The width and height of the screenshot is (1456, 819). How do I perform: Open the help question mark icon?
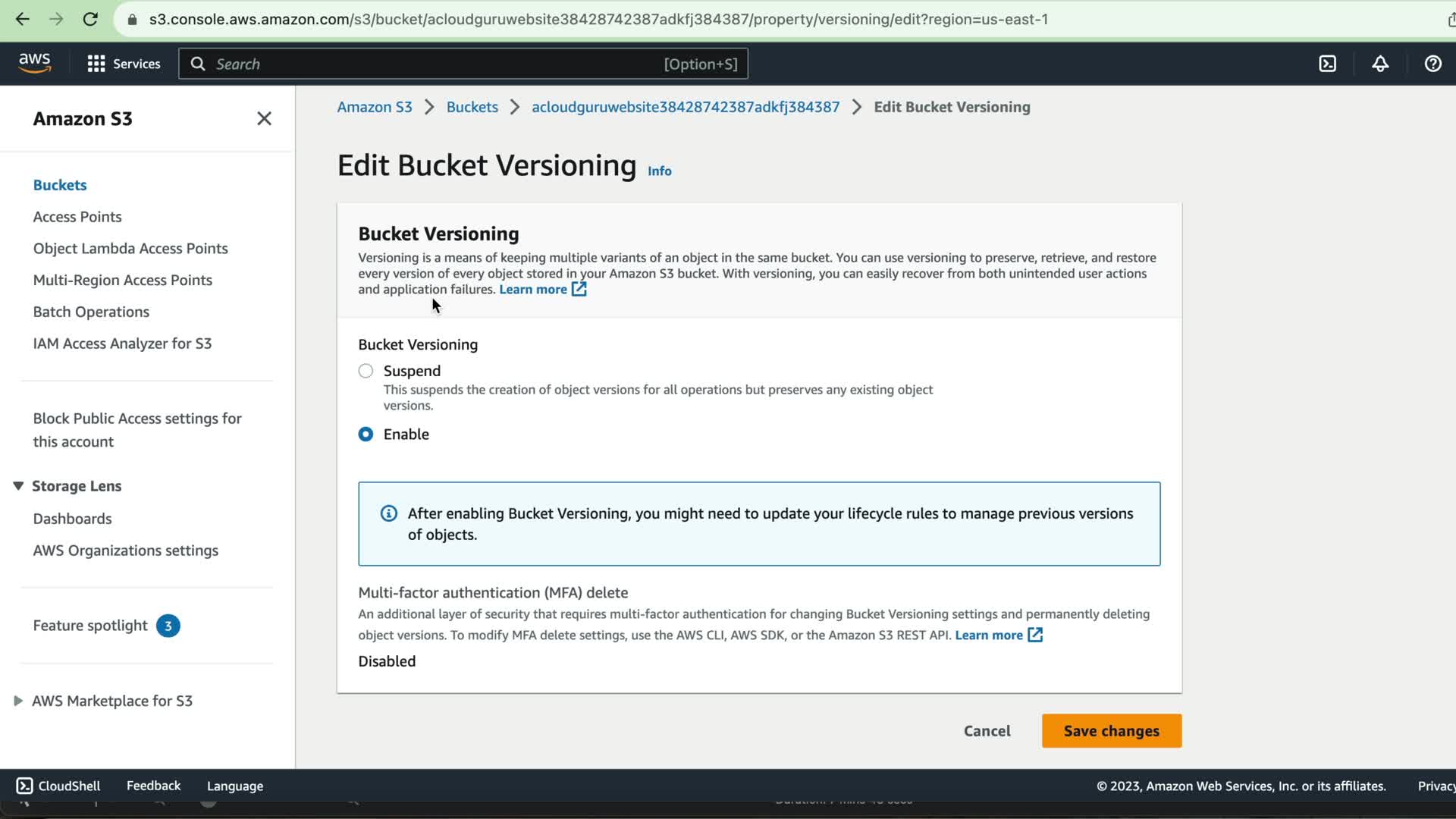point(1432,64)
